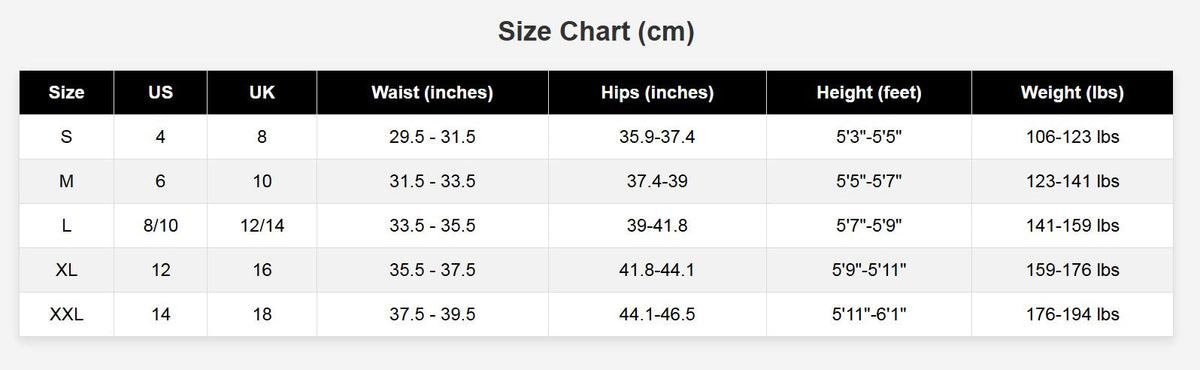
Task: Click weight value 159-176 lbs
Action: click(1072, 270)
